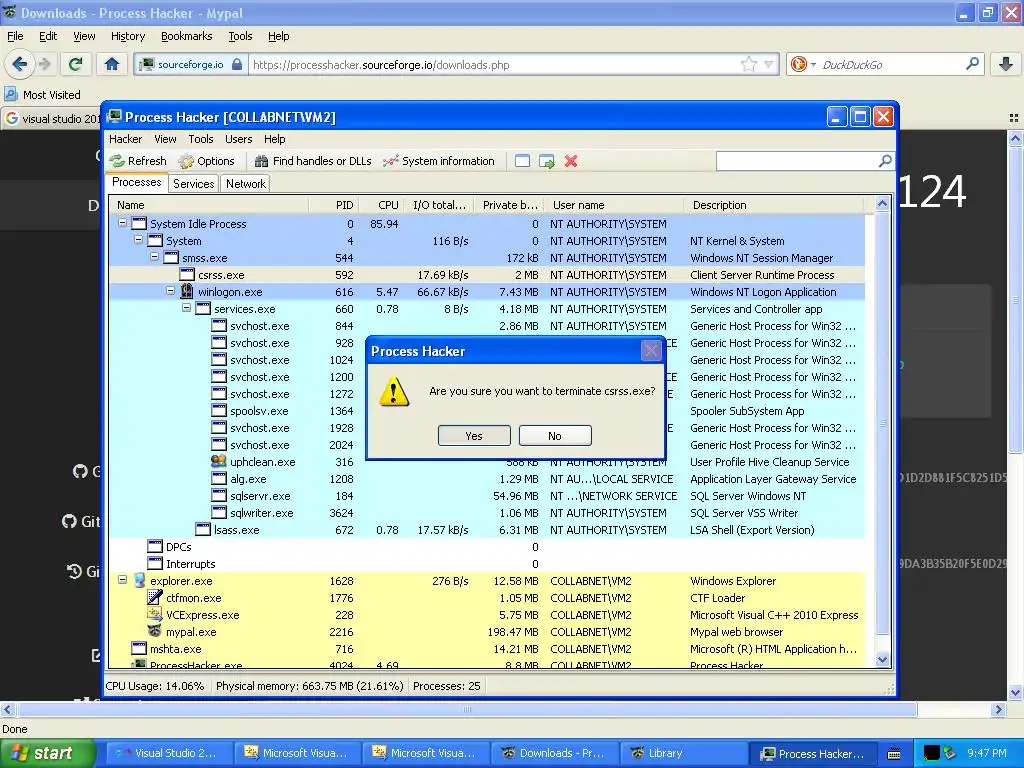
Task: Click the Mypal reload icon
Action: tap(76, 64)
